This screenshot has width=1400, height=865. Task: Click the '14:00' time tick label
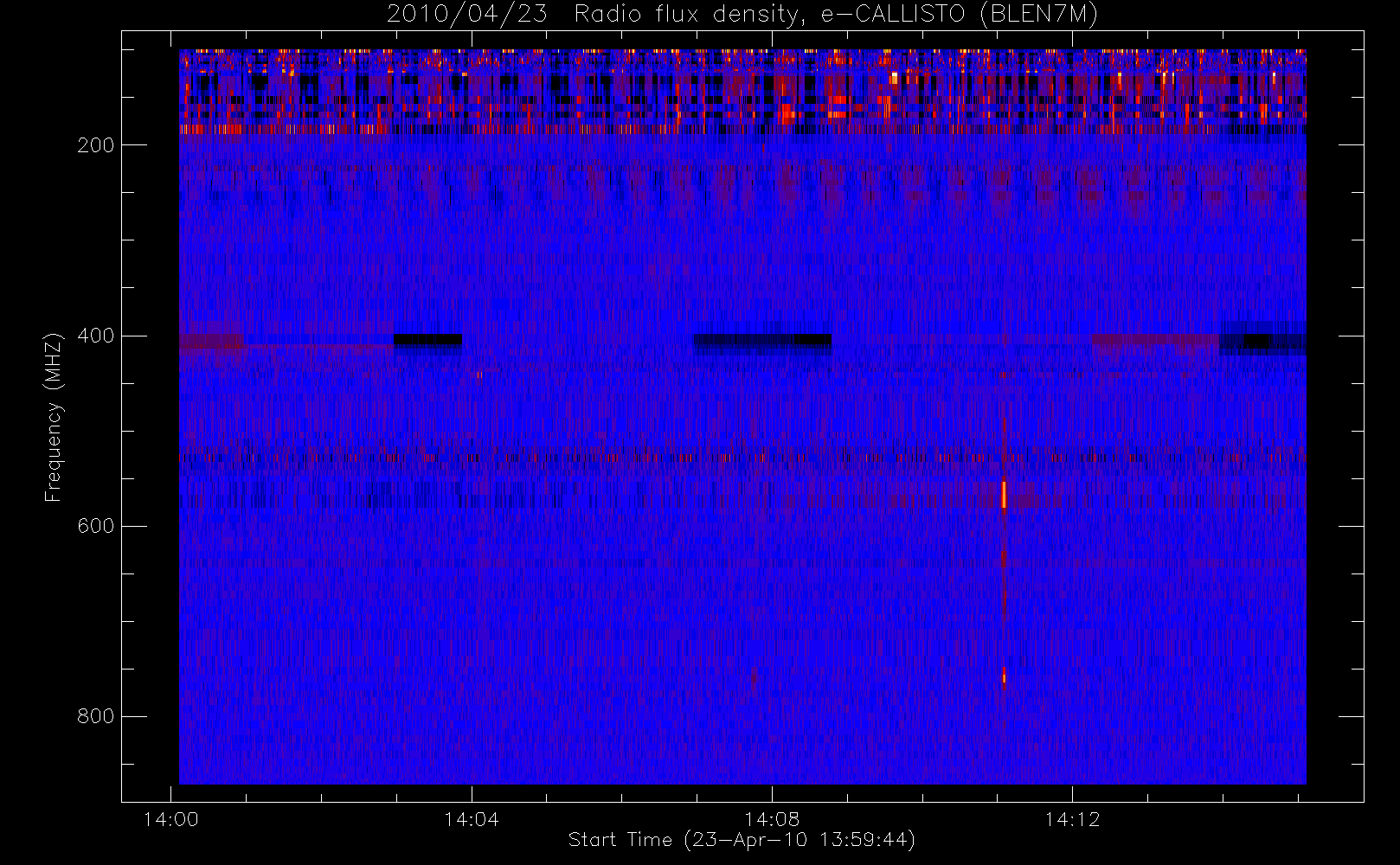click(171, 819)
